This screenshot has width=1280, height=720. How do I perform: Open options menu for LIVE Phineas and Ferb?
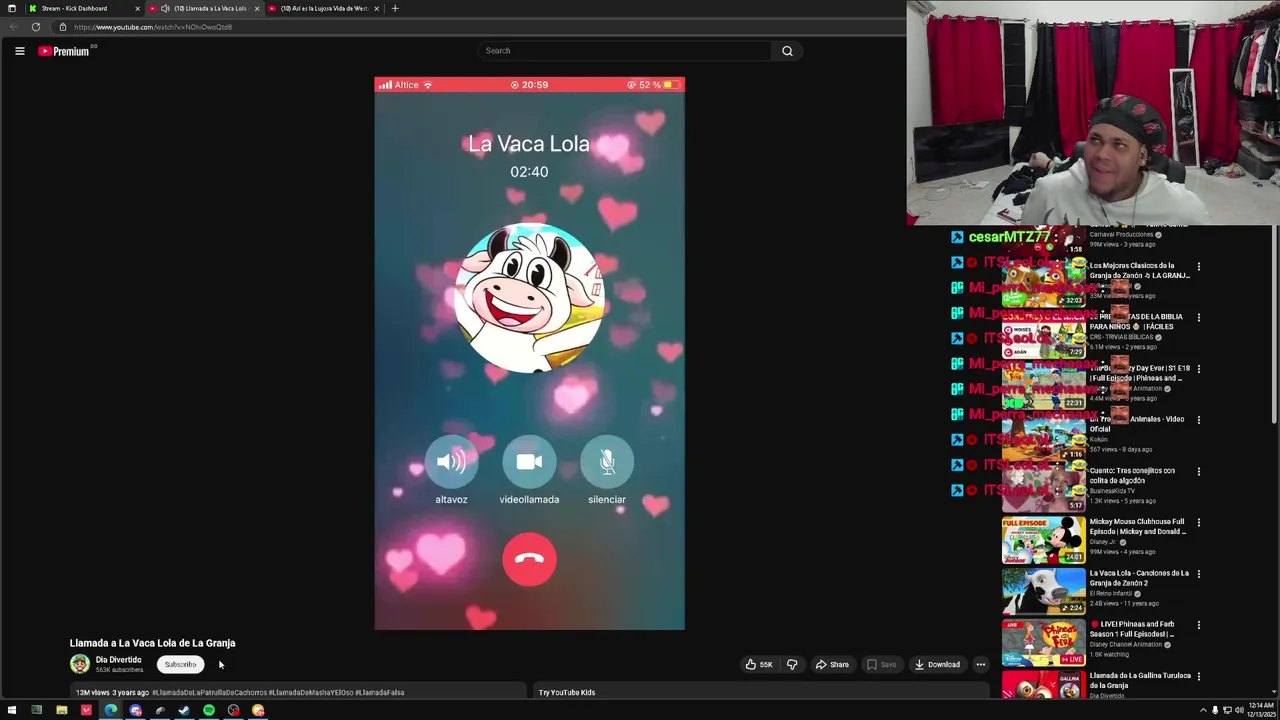pos(1198,625)
